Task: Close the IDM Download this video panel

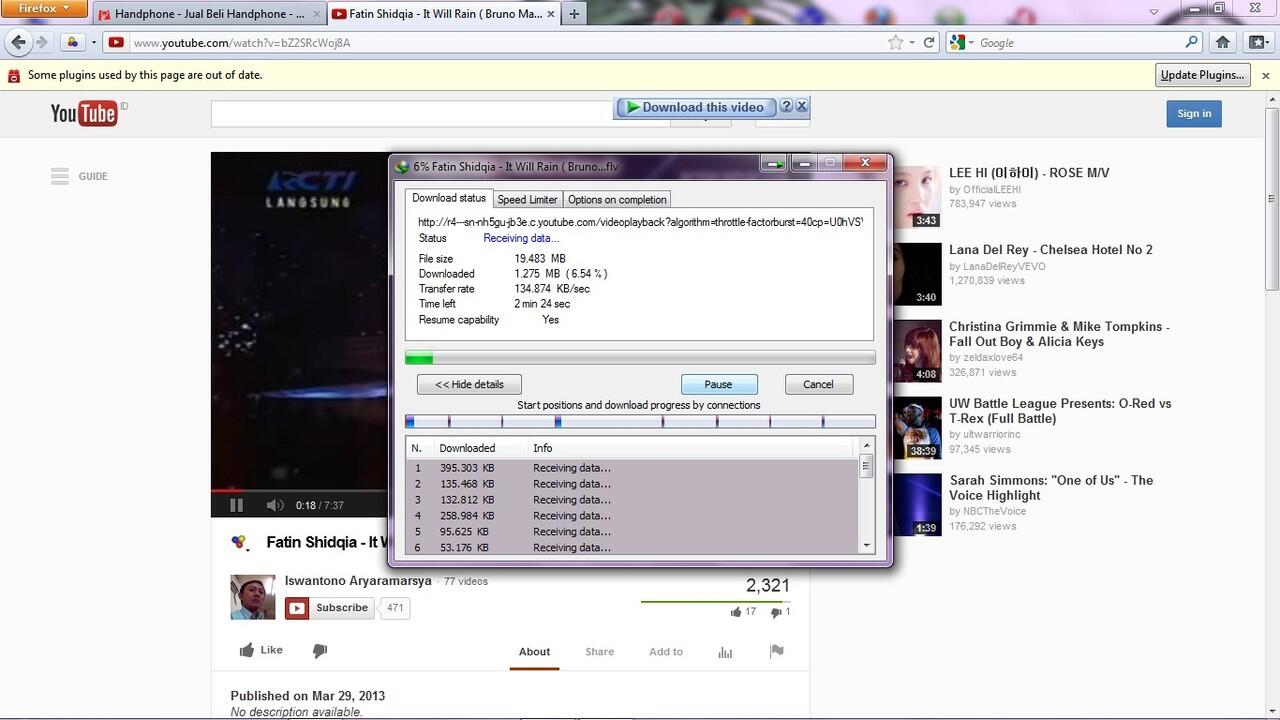Action: [x=801, y=106]
